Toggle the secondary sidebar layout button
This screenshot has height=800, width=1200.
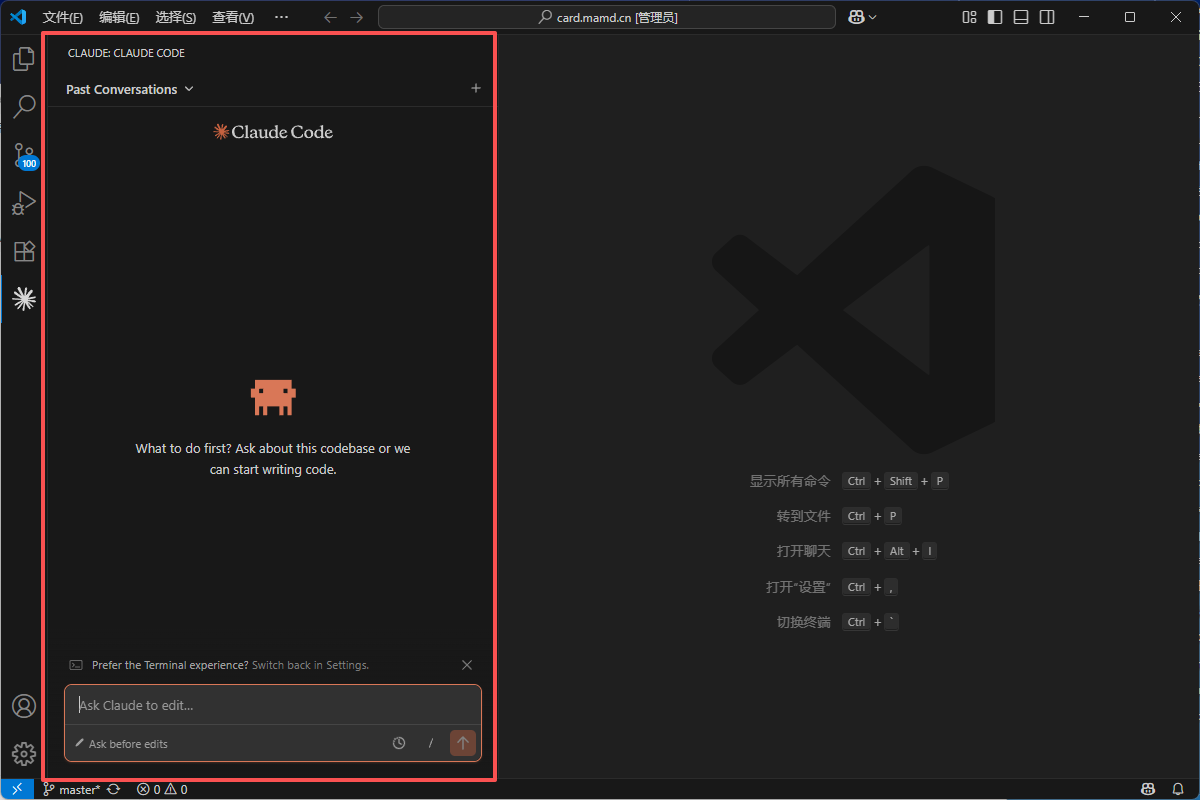(x=1047, y=17)
